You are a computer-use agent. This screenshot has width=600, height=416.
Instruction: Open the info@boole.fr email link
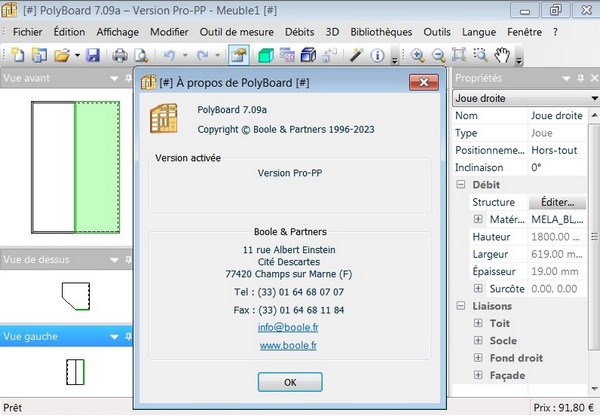[288, 328]
